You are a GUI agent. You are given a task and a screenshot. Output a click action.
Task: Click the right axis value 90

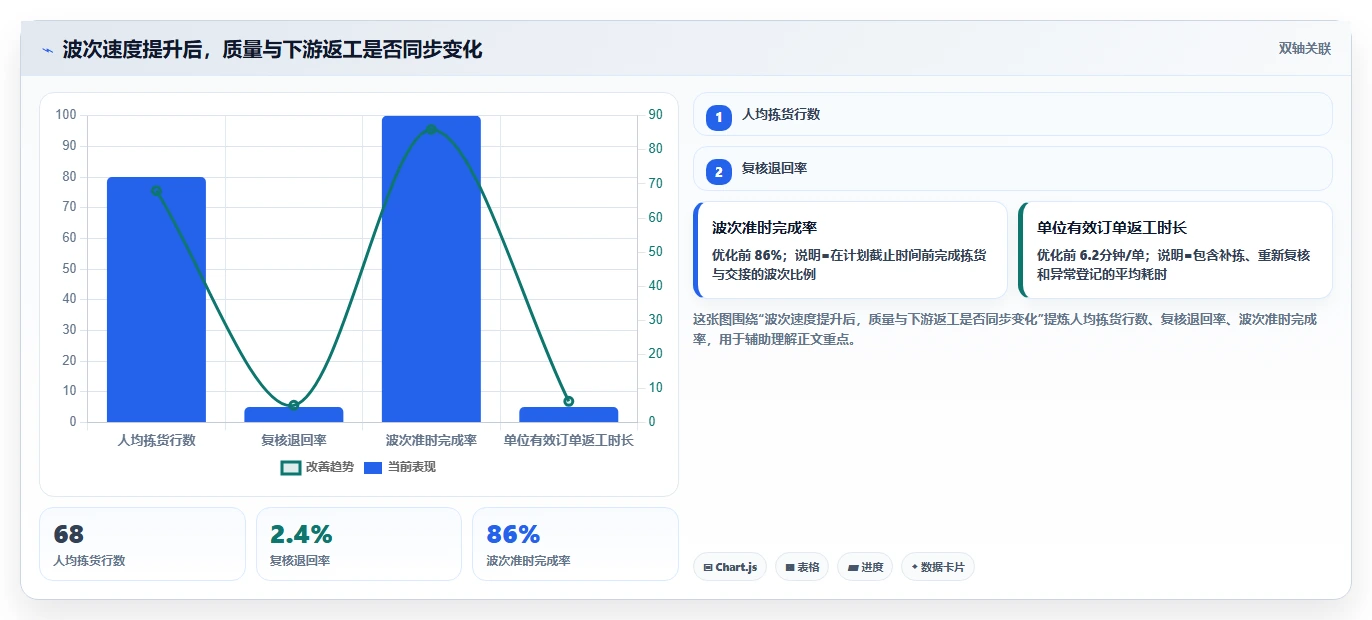tap(656, 115)
